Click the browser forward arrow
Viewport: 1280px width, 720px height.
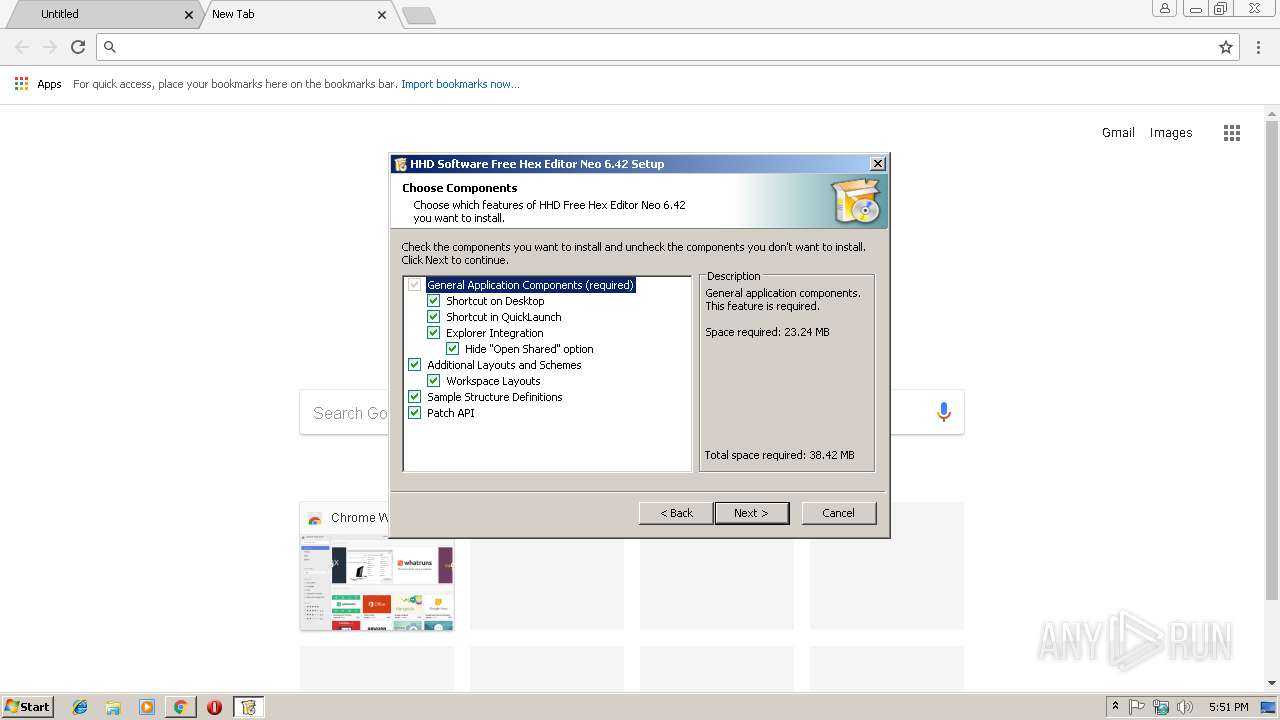[50, 47]
